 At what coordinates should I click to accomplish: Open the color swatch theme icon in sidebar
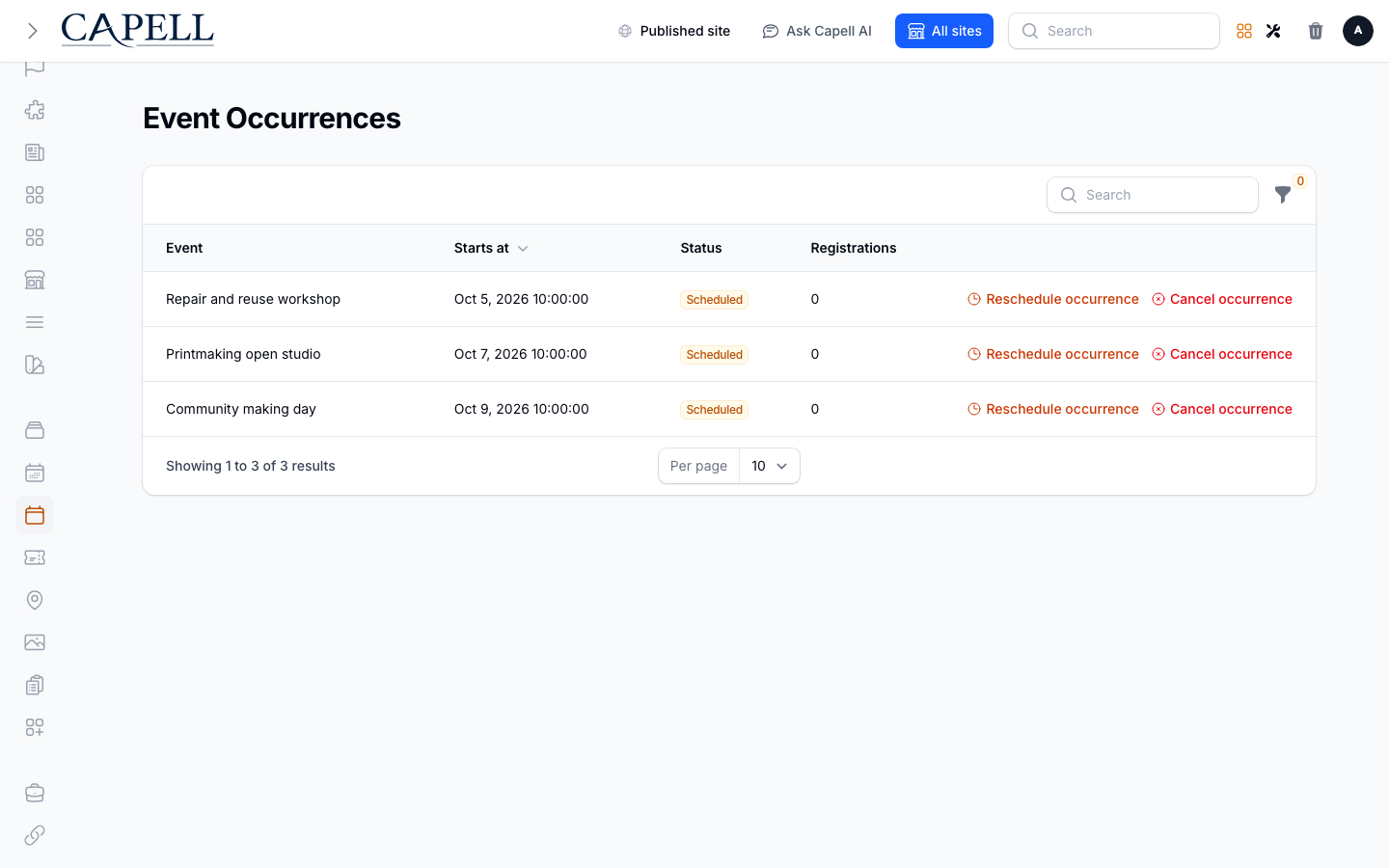coord(35,365)
